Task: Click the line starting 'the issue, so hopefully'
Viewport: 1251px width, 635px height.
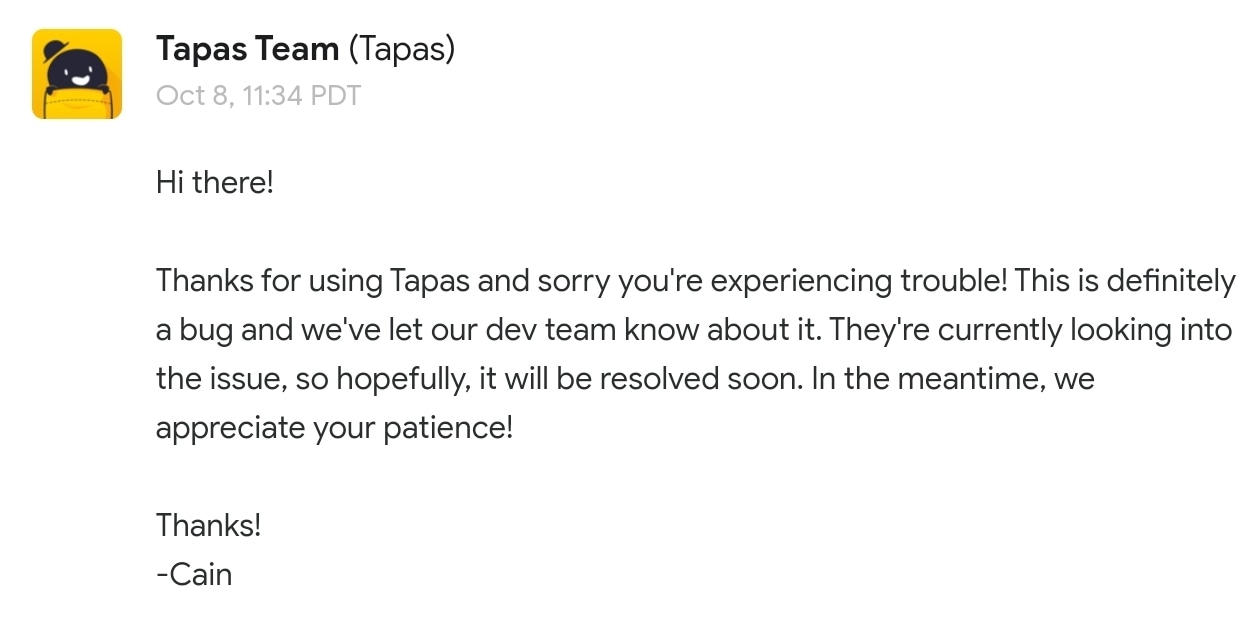Action: click(x=625, y=380)
